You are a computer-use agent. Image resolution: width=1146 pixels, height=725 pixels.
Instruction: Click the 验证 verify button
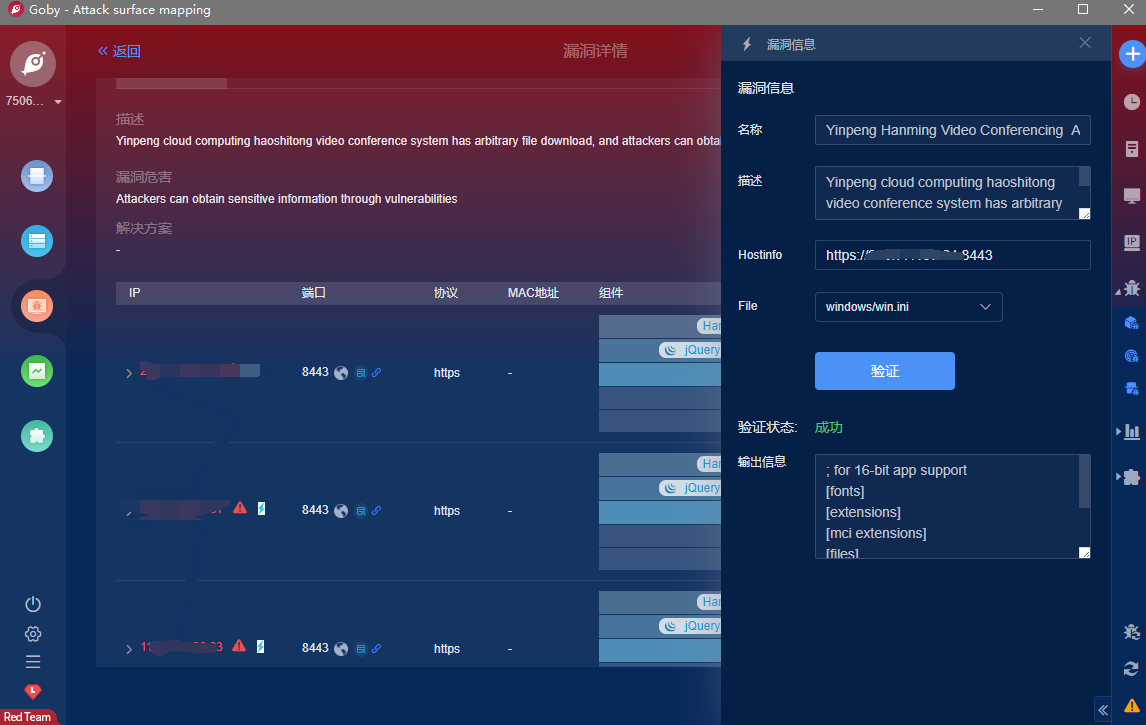coord(884,371)
